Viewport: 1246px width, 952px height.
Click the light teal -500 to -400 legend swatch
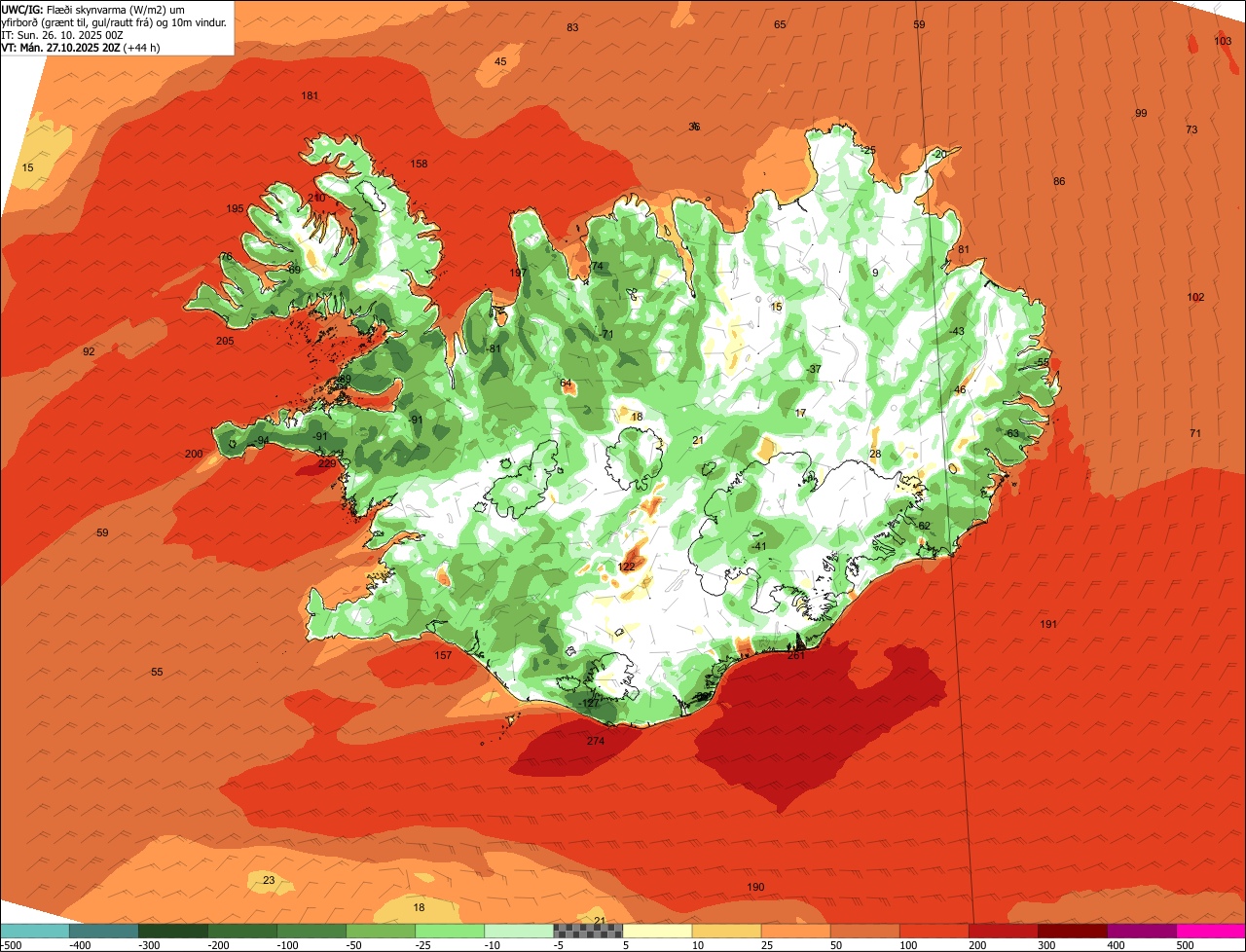click(x=34, y=931)
